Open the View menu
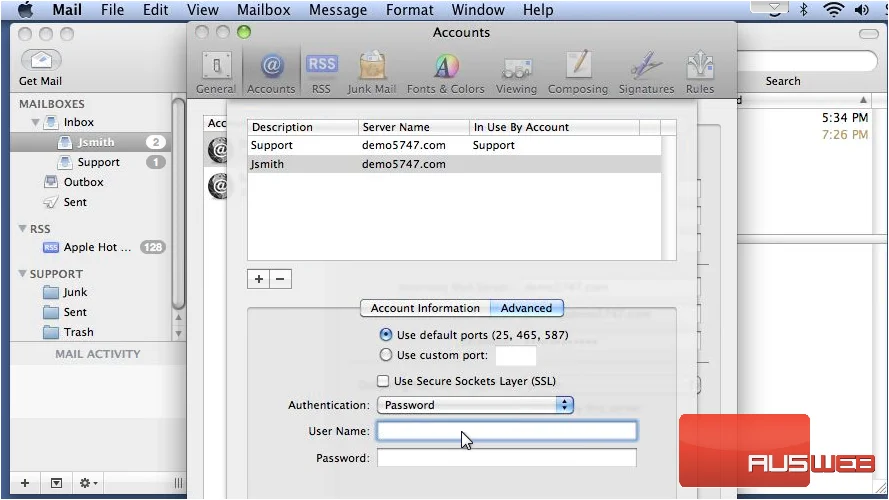This screenshot has height=500, width=889. pos(202,10)
